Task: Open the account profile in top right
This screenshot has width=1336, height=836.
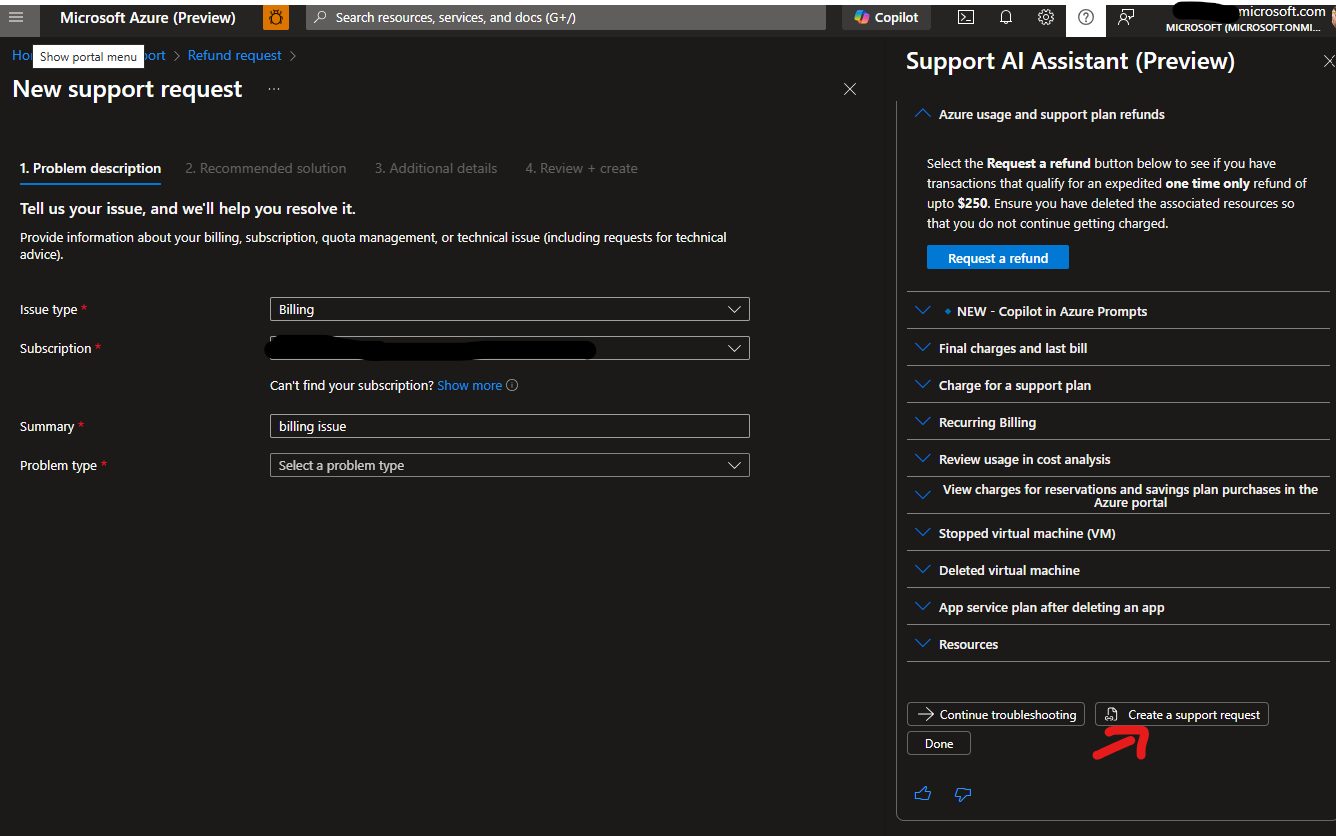Action: tap(1246, 18)
